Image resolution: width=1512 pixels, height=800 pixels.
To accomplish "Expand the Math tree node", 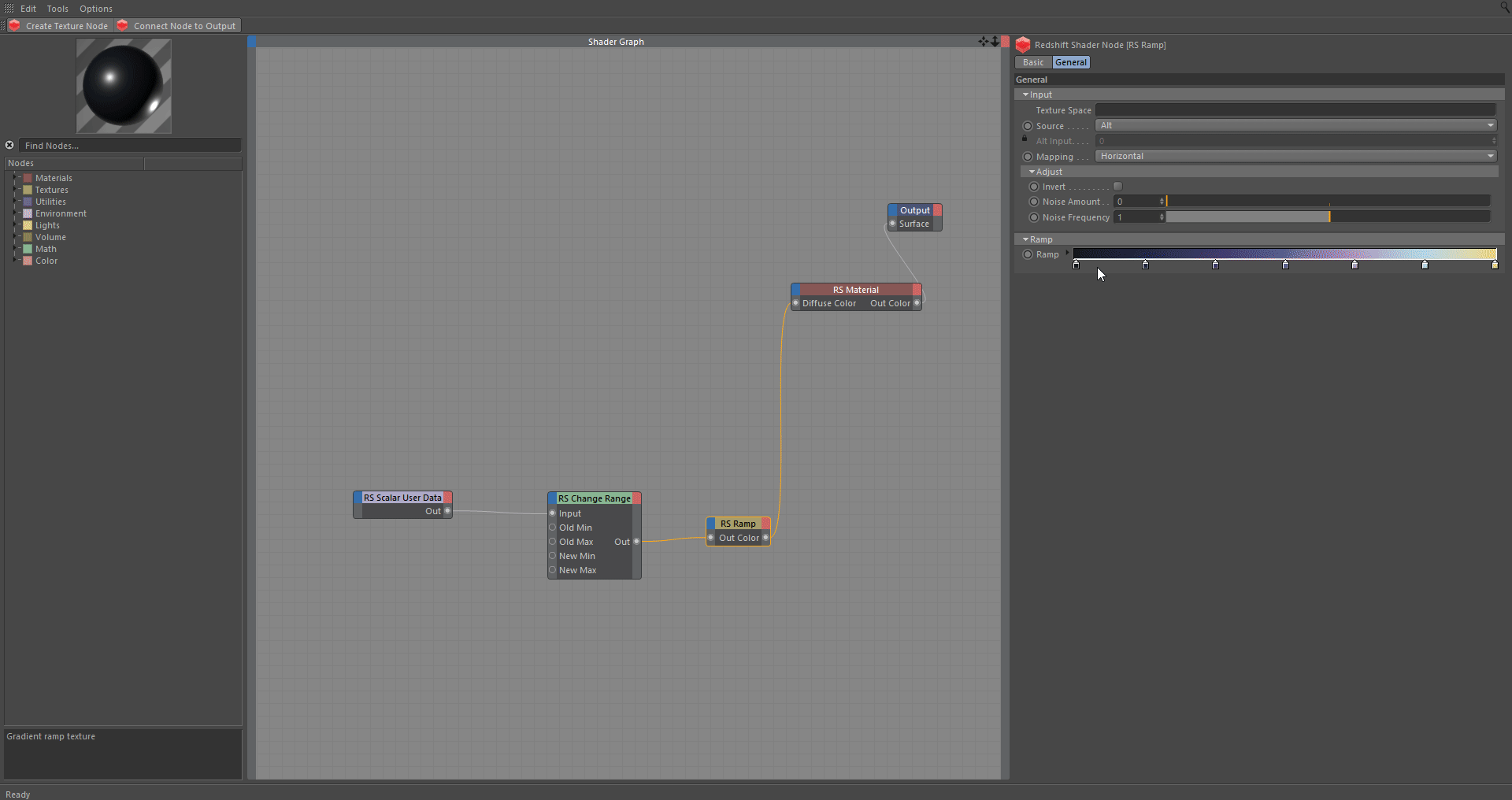I will 15,249.
